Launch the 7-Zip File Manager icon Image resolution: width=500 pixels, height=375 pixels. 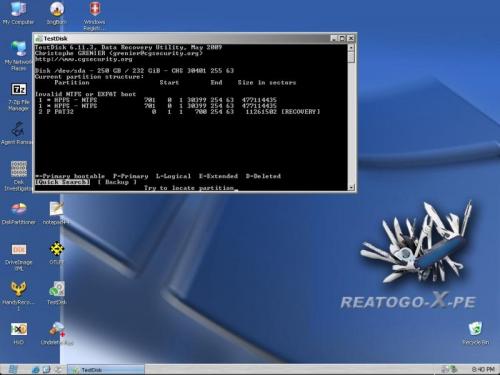tap(19, 97)
